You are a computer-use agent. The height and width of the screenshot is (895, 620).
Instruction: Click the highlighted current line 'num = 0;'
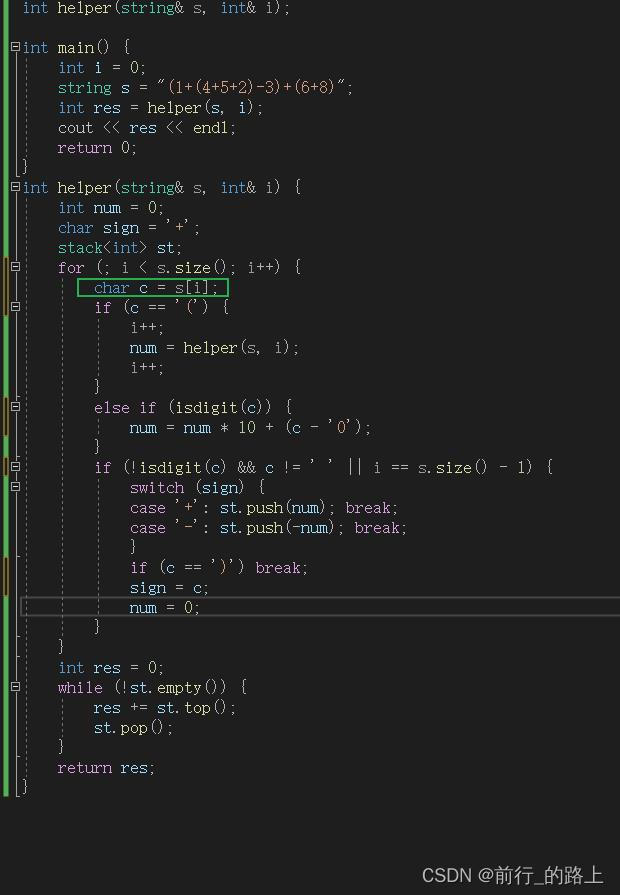[164, 607]
